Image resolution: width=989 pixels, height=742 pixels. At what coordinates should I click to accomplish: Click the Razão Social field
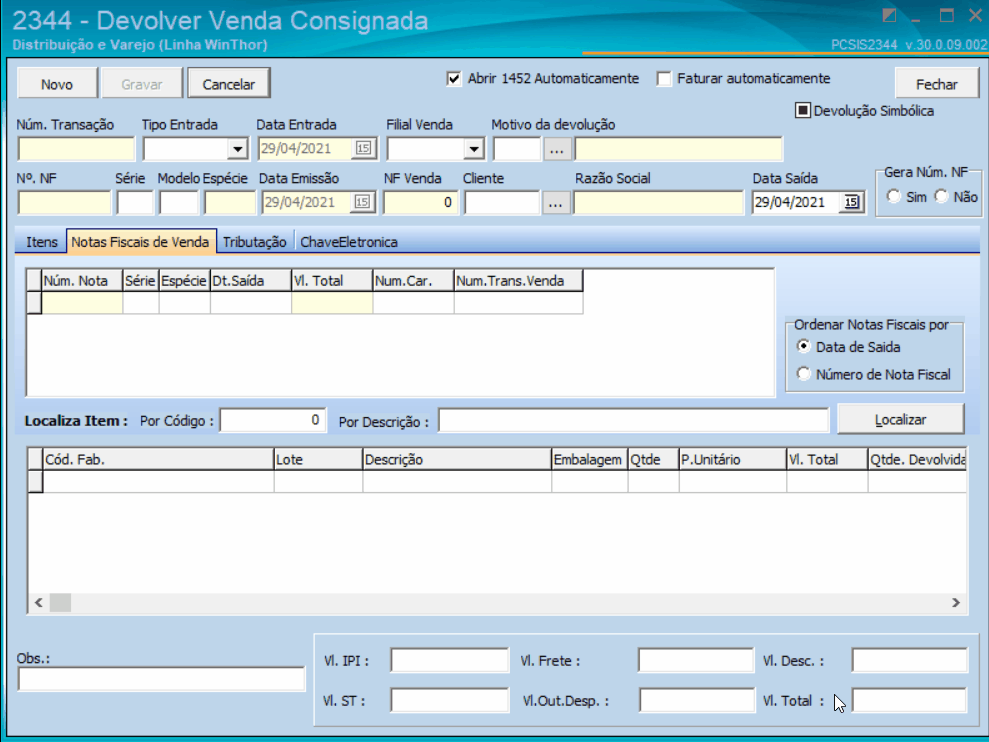tap(658, 203)
